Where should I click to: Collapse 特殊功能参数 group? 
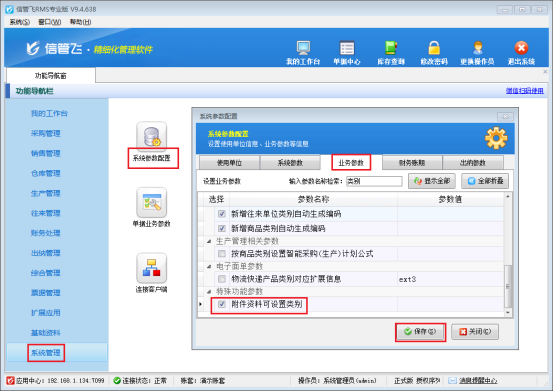pos(209,292)
